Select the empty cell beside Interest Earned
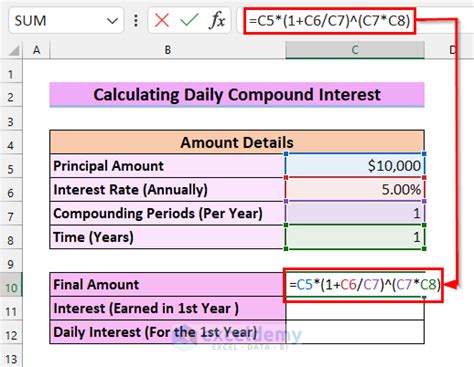The image size is (474, 367). point(355,308)
